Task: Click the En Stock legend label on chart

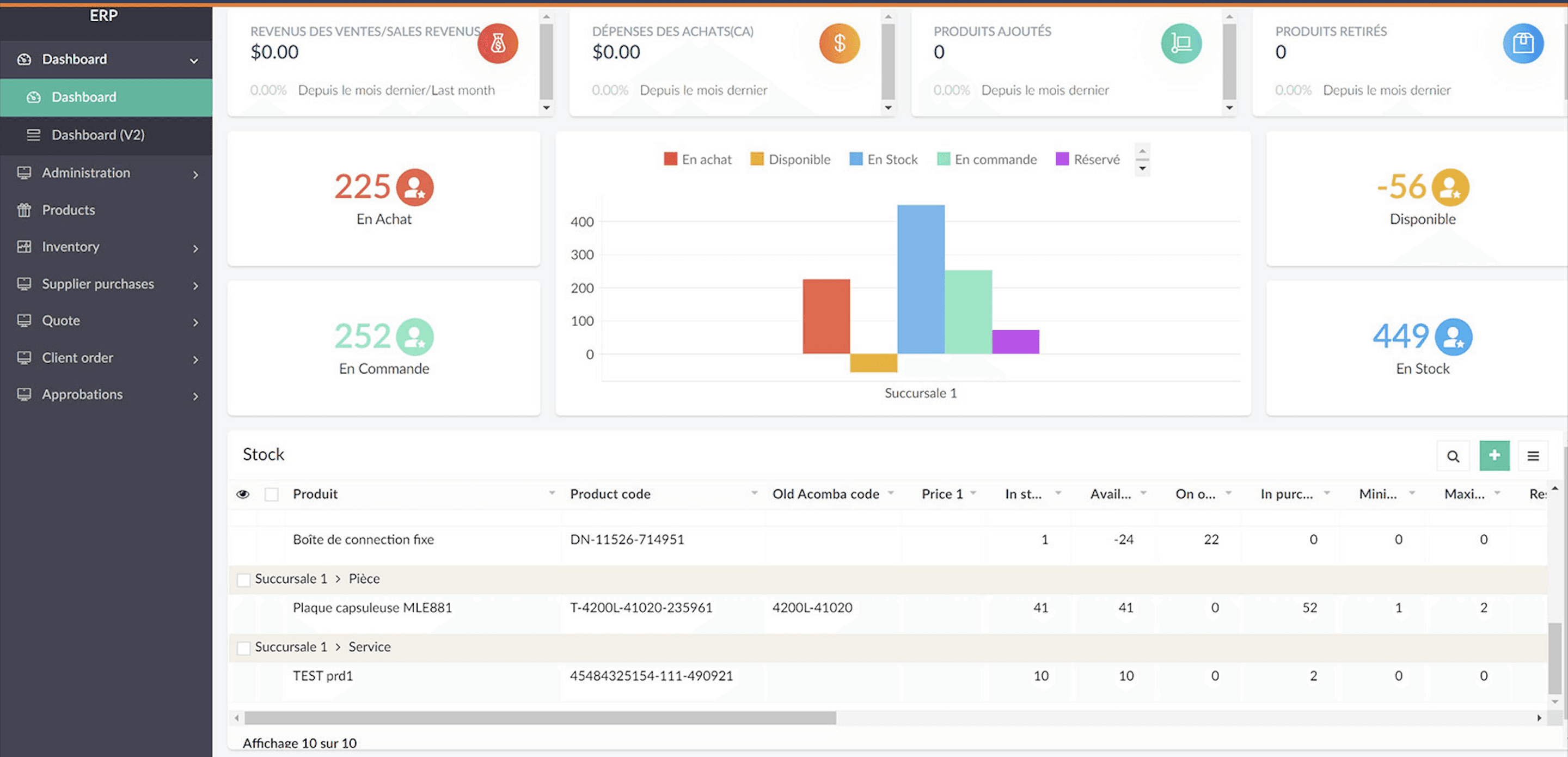Action: 893,159
